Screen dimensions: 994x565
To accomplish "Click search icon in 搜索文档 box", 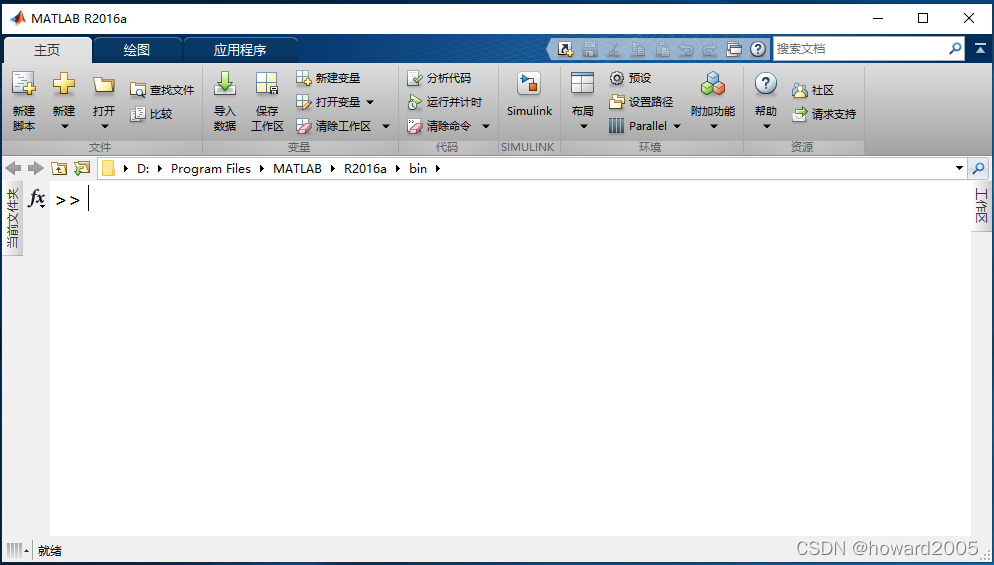I will (x=955, y=49).
